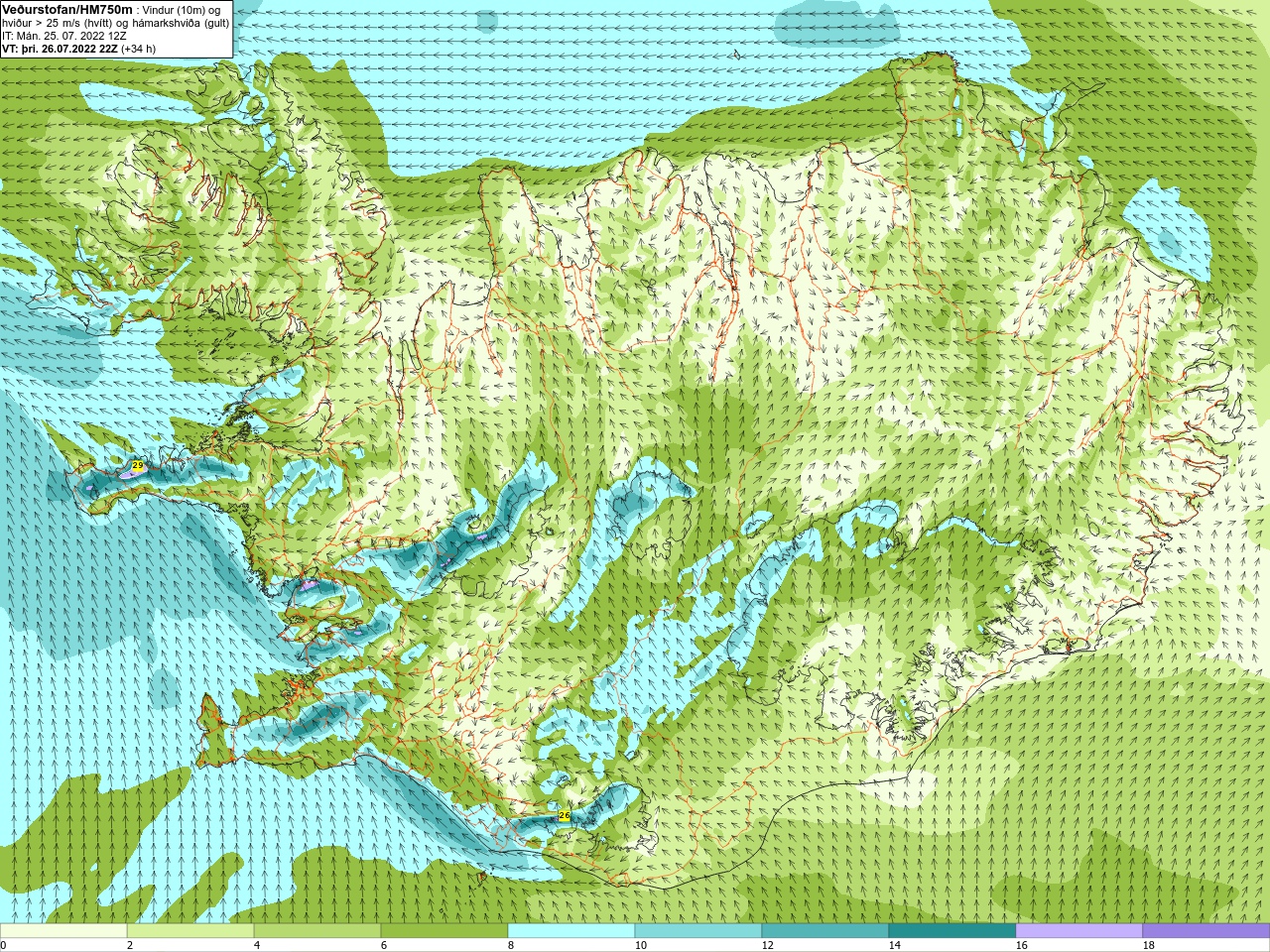Click the 'hviður > 25 m/s (hvítt)' caption line
The width and height of the screenshot is (1270, 952).
(116, 23)
